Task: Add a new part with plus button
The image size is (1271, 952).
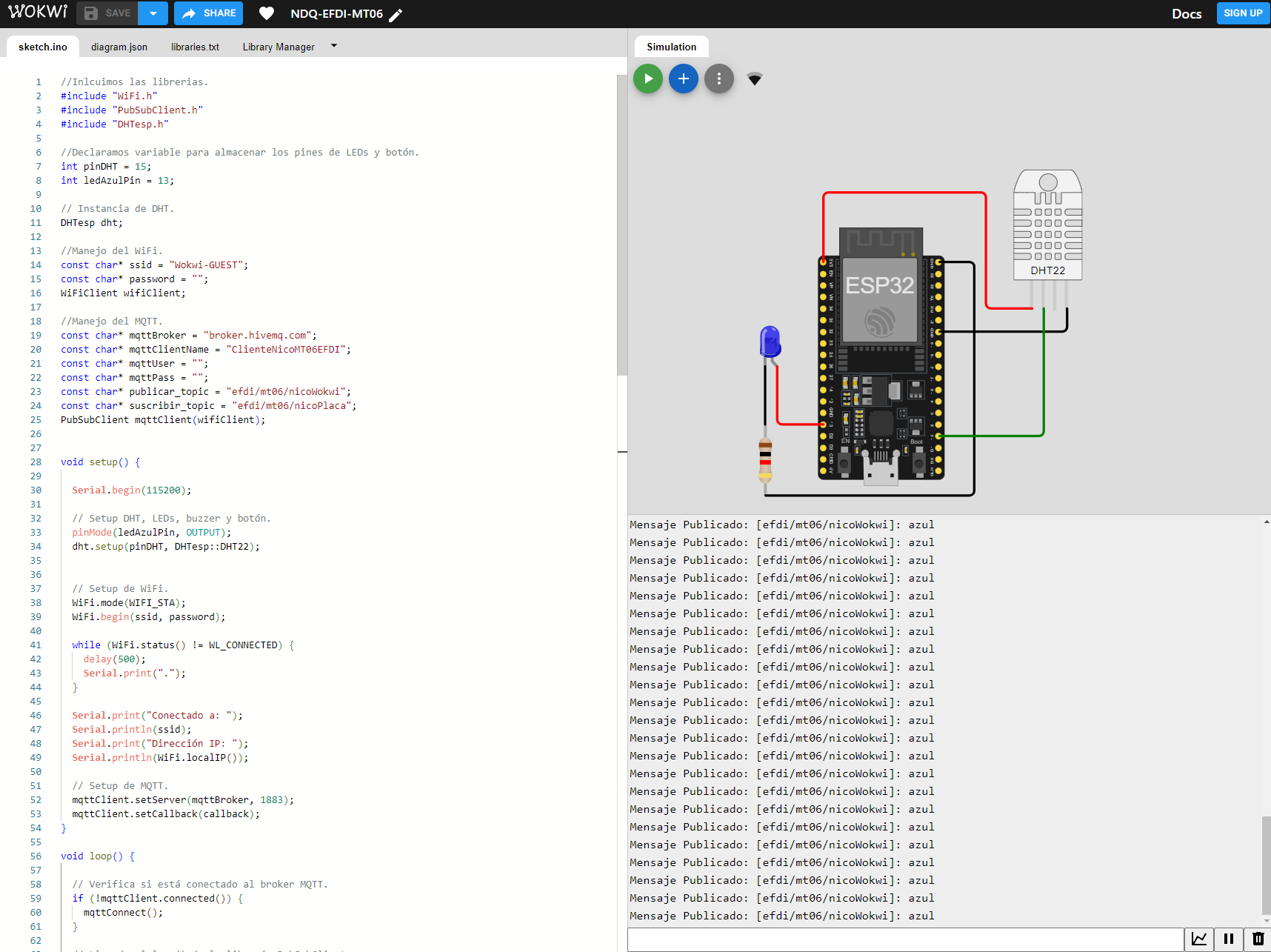Action: (x=684, y=79)
